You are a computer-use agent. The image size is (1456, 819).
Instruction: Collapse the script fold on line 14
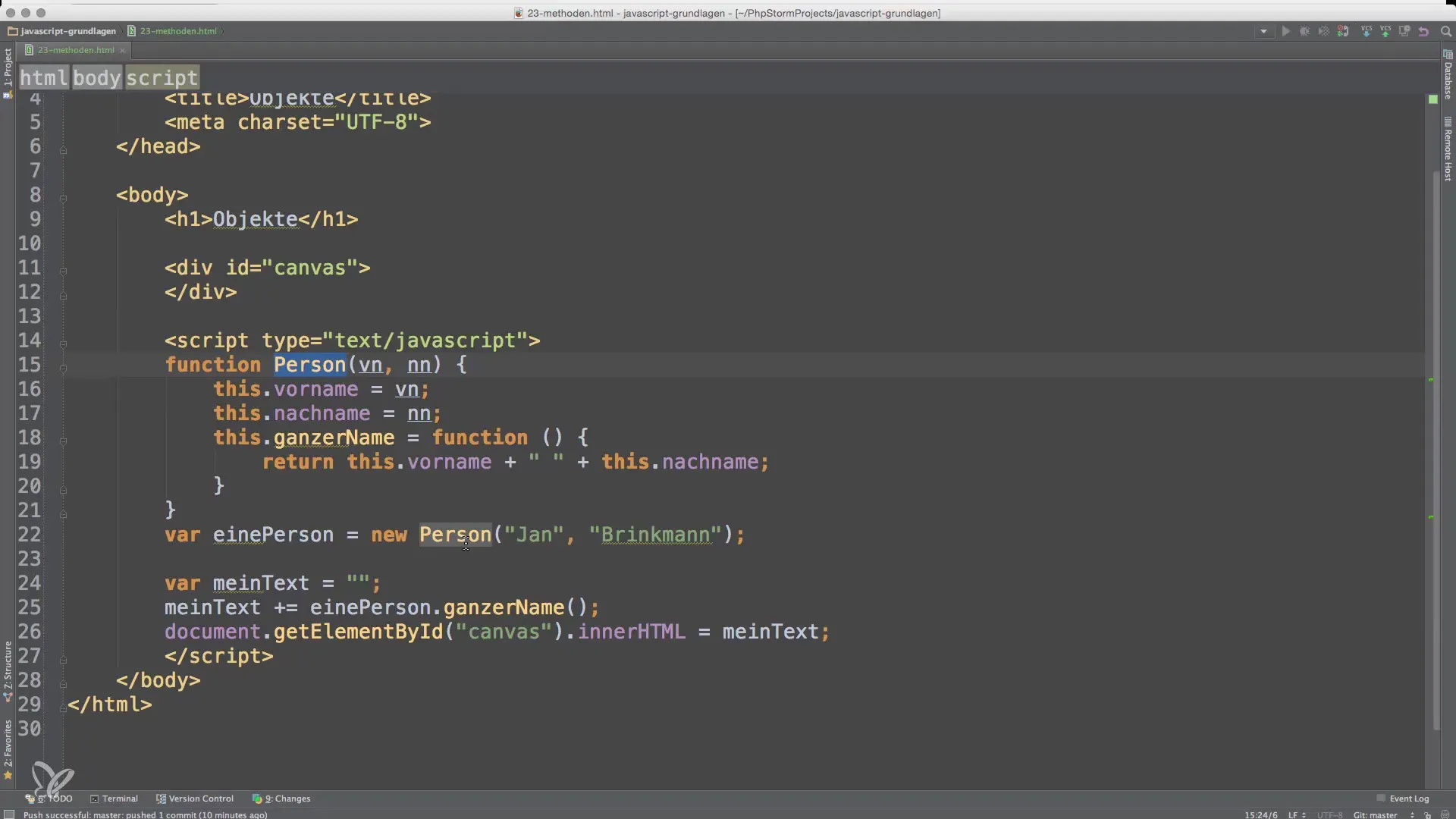coord(64,344)
